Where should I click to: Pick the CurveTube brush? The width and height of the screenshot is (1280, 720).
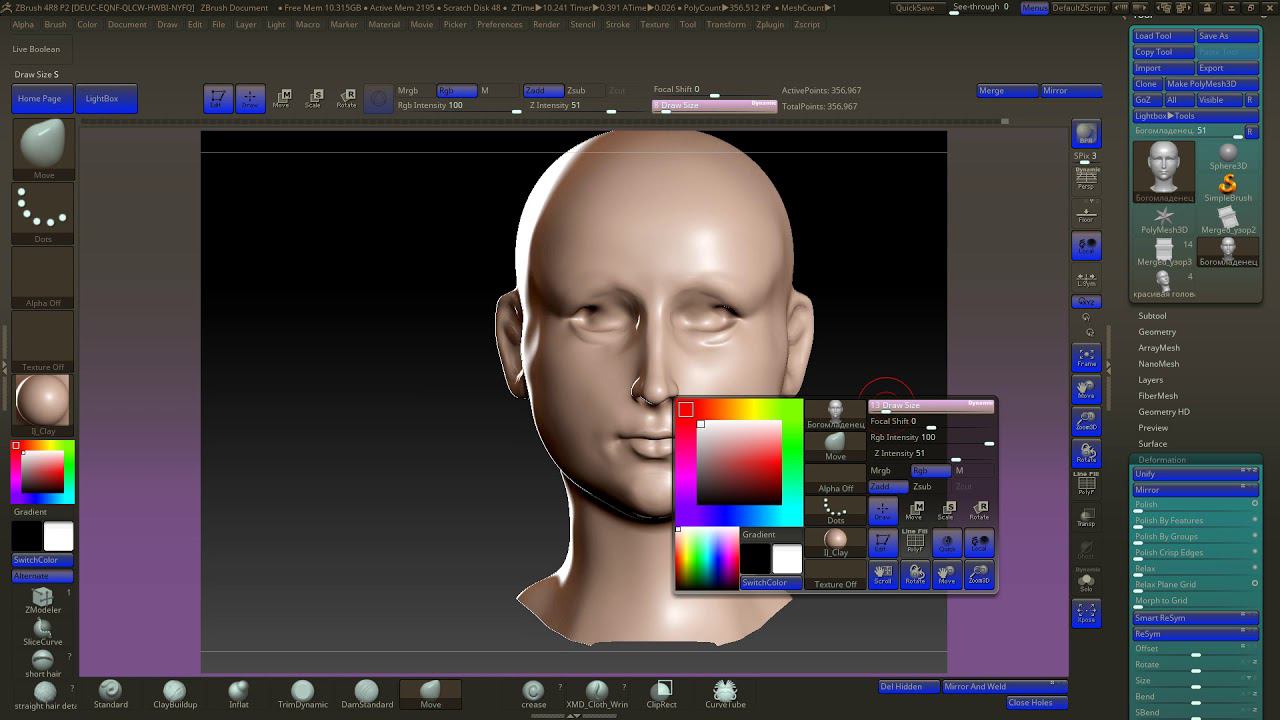tap(725, 693)
